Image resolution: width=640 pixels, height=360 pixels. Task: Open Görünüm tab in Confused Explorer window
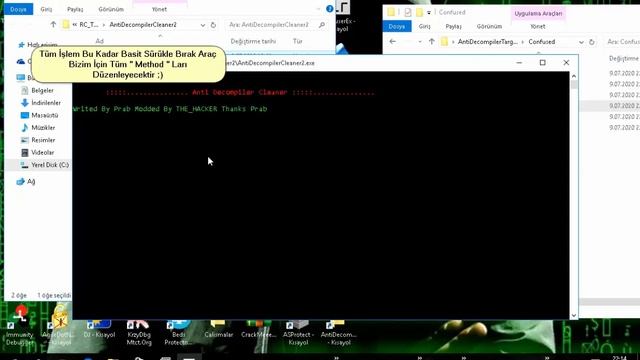tap(489, 26)
